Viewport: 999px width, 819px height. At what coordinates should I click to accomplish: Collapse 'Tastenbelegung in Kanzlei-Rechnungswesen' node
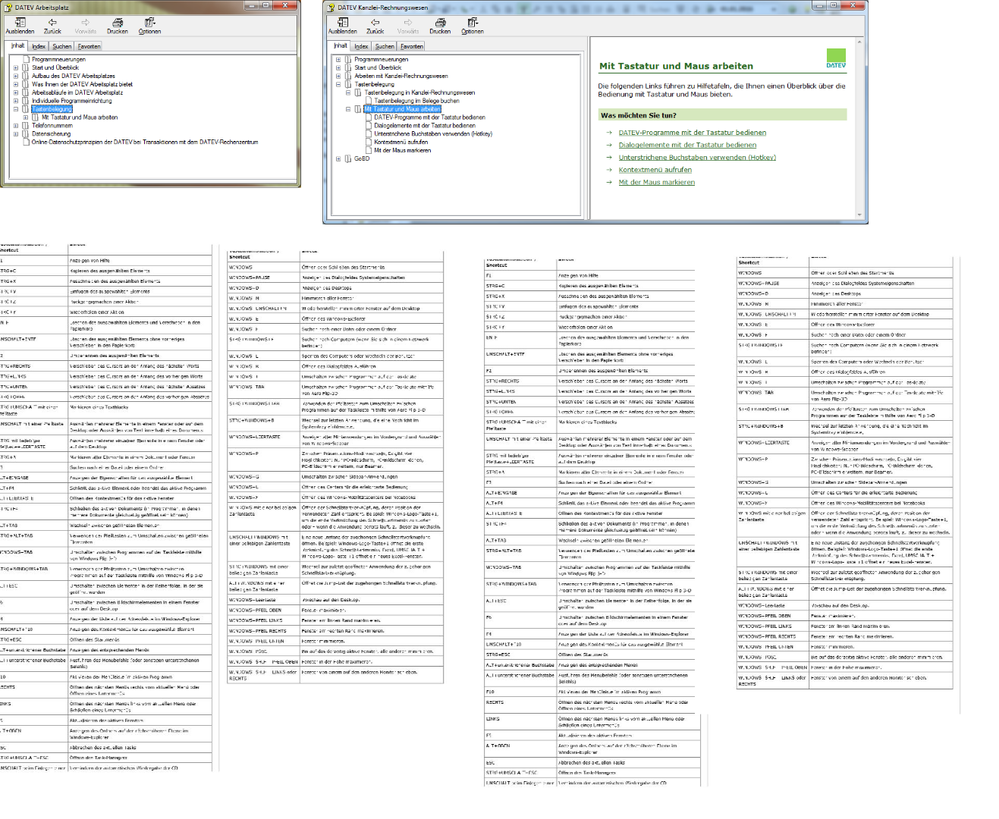pyautogui.click(x=348, y=92)
